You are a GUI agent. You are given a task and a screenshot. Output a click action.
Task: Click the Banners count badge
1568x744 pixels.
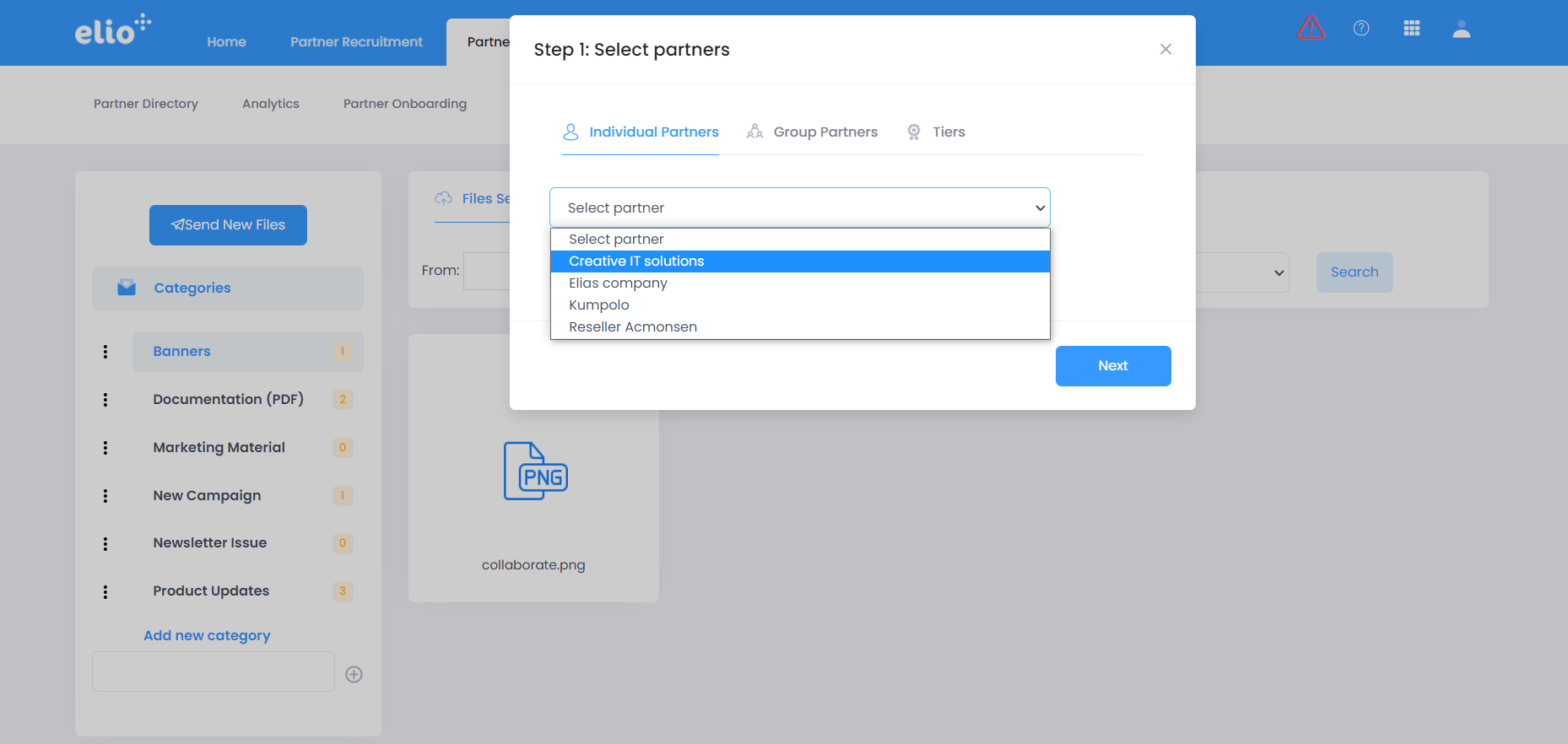pyautogui.click(x=343, y=352)
